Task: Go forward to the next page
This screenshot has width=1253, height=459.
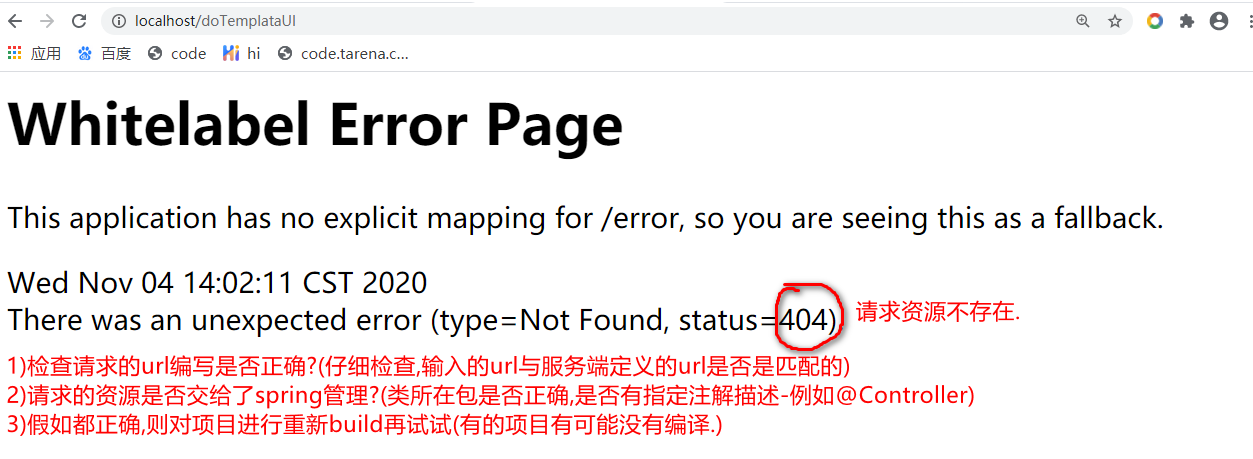Action: [x=46, y=21]
